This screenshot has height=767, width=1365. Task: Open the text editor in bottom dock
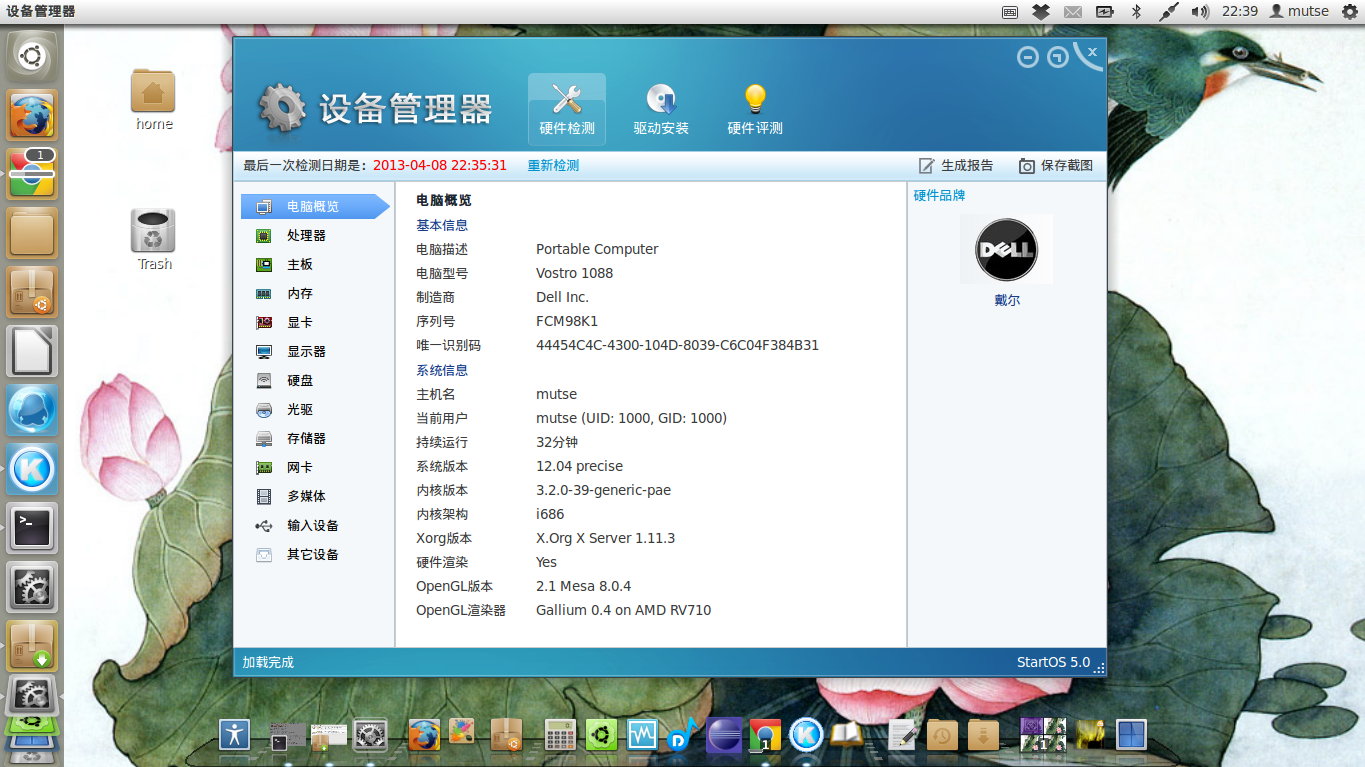[903, 735]
